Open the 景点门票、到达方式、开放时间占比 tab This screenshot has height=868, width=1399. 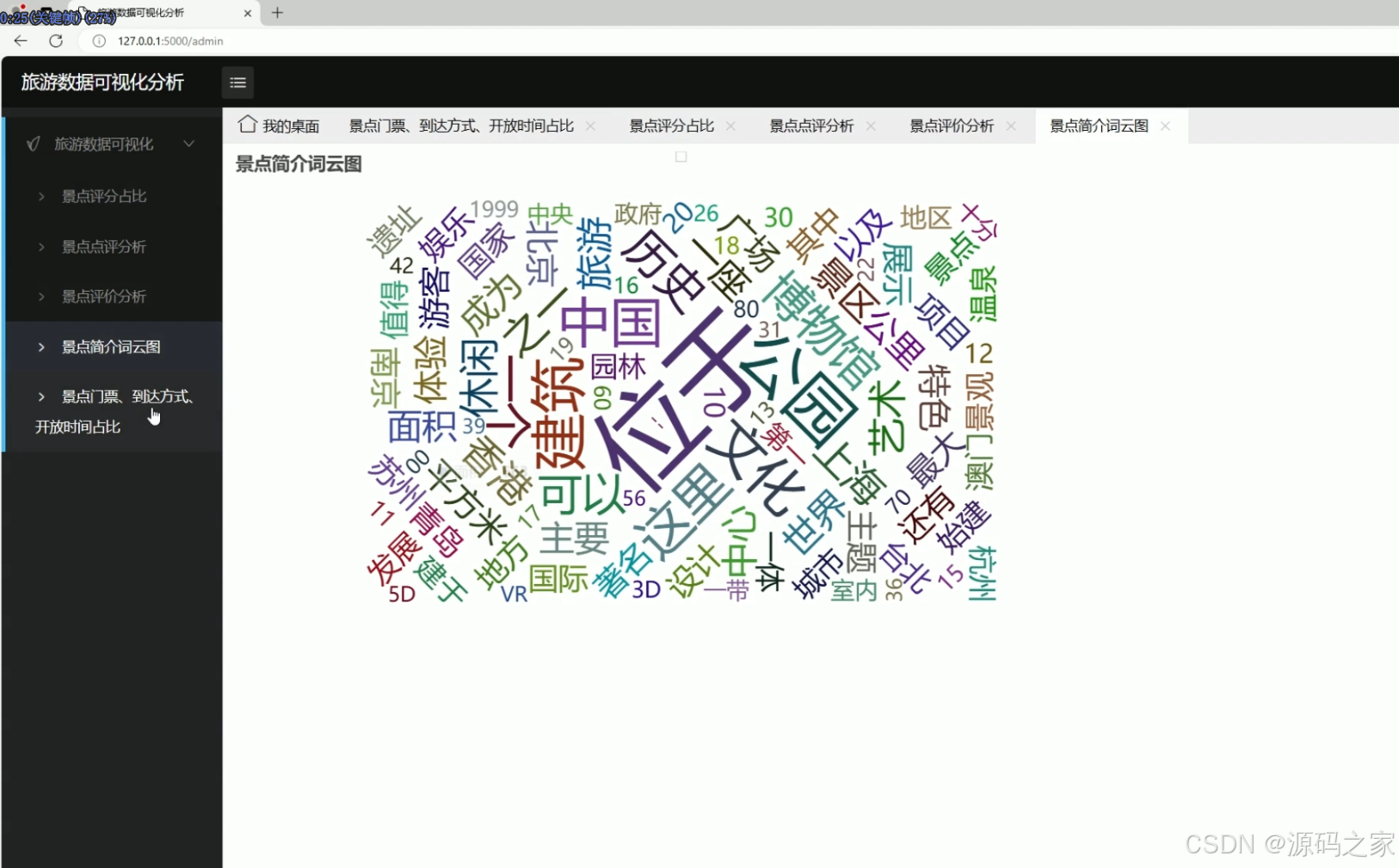pyautogui.click(x=462, y=126)
